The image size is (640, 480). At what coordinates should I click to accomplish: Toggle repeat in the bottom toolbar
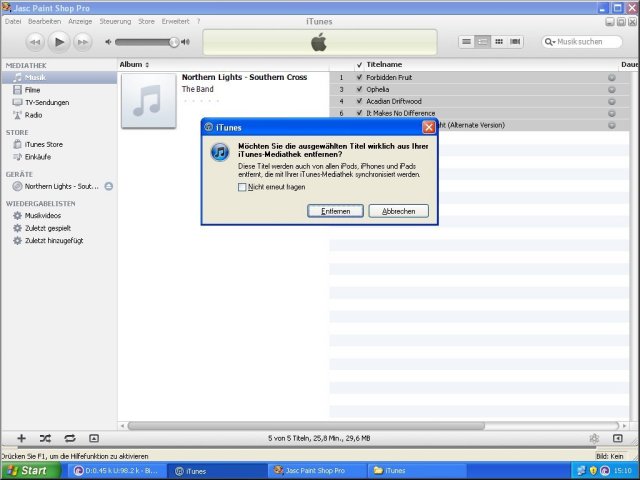(x=69, y=438)
